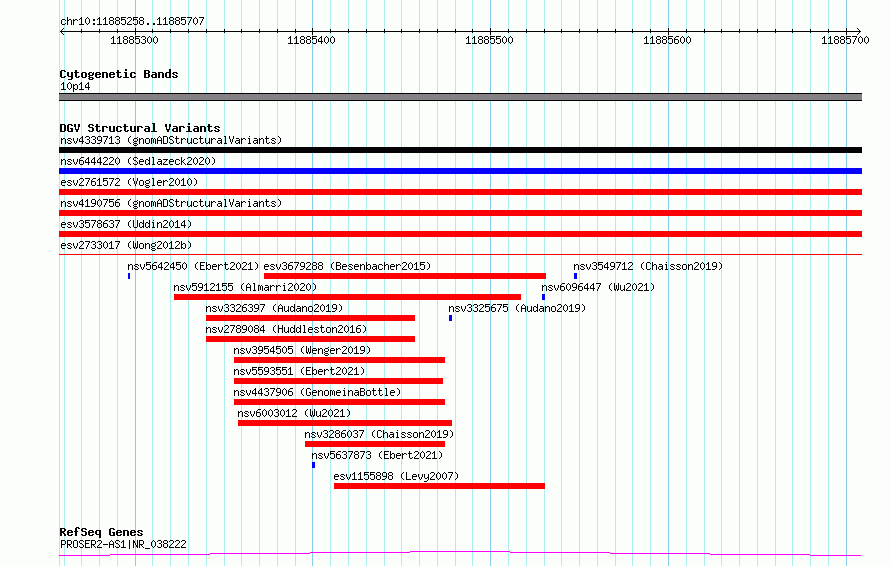Click the blue nsv5637873 Ebert2021 marker
The width and height of the screenshot is (890, 566).
pyautogui.click(x=313, y=465)
